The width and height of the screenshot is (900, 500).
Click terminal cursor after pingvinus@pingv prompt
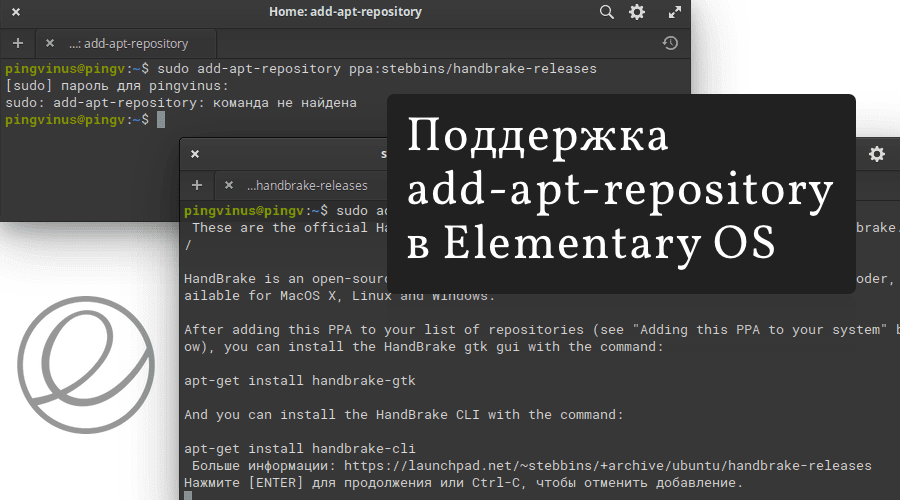[x=161, y=119]
